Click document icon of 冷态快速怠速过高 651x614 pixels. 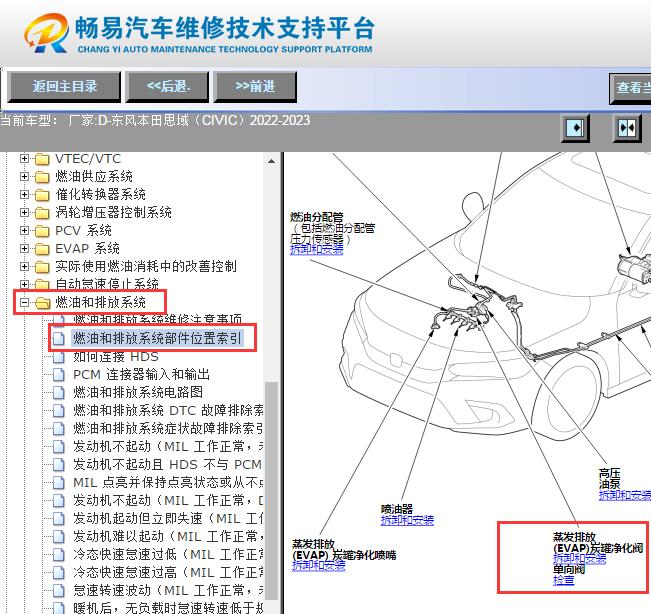click(59, 572)
